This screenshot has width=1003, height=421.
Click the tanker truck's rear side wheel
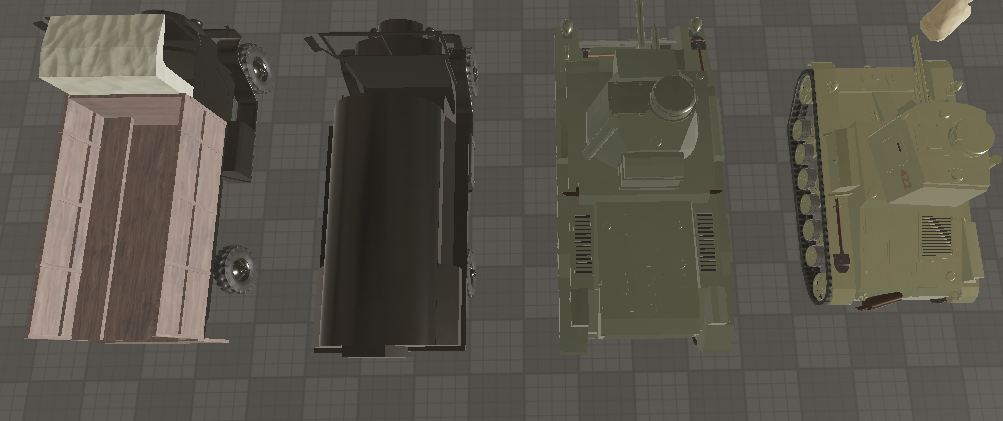coord(470,275)
